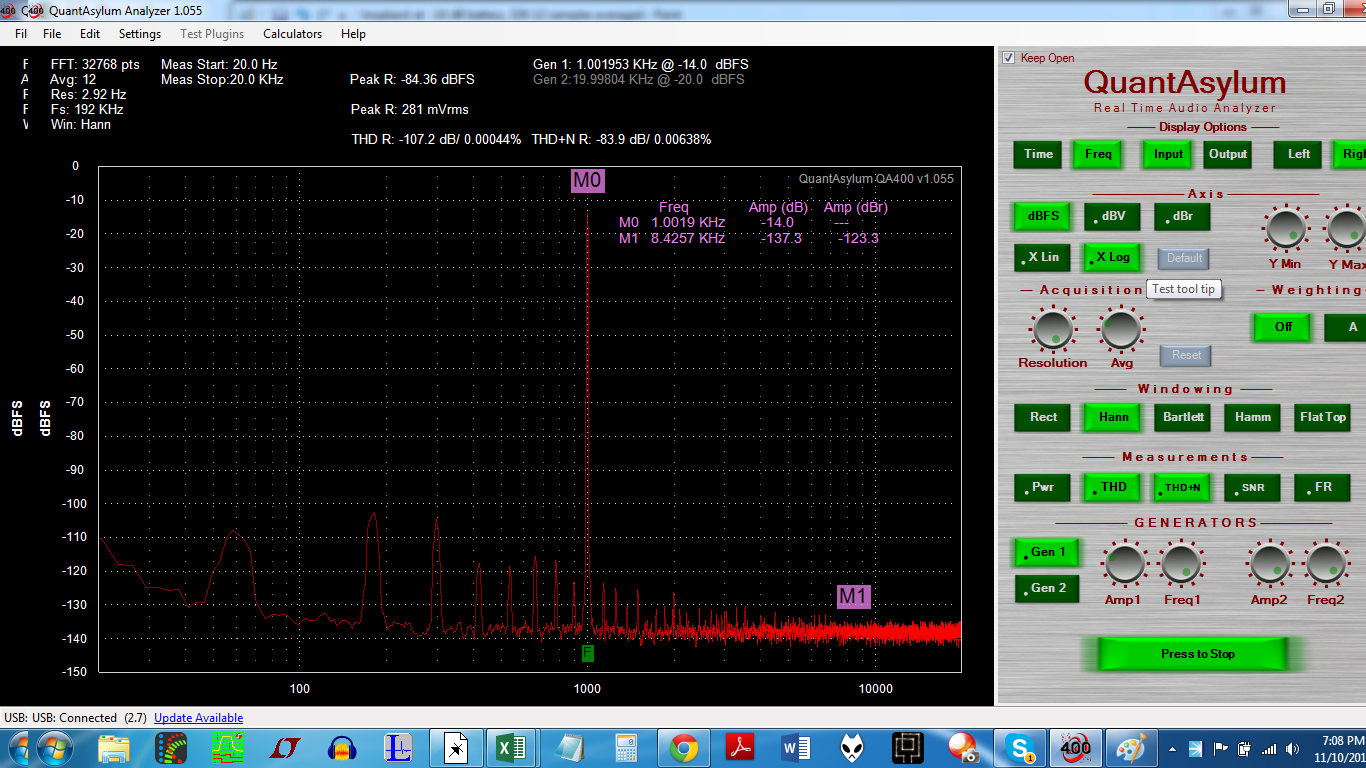Click the Reset acquisition button
This screenshot has height=768, width=1366.
point(1186,355)
